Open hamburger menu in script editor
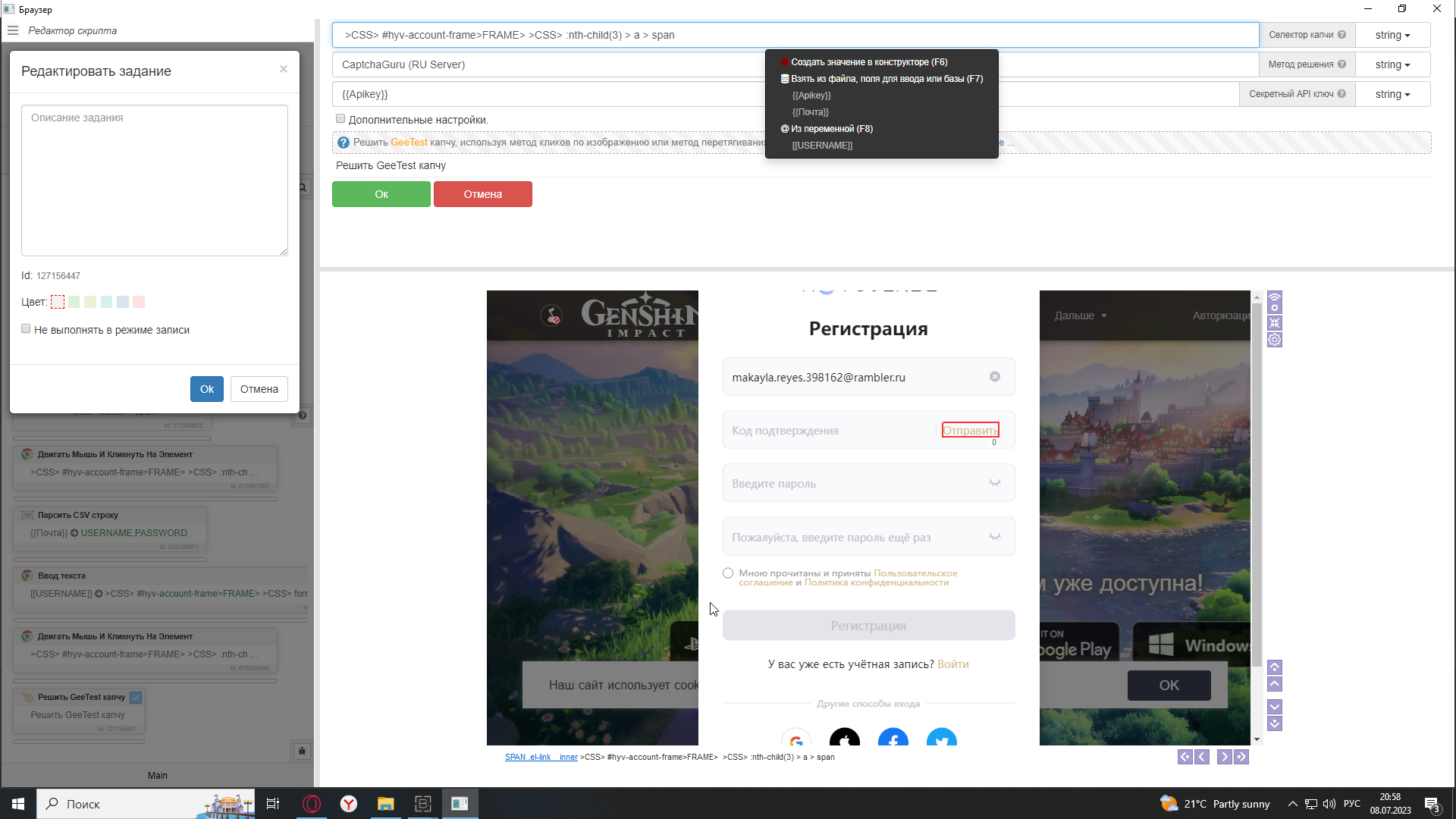1456x819 pixels. pos(13,30)
